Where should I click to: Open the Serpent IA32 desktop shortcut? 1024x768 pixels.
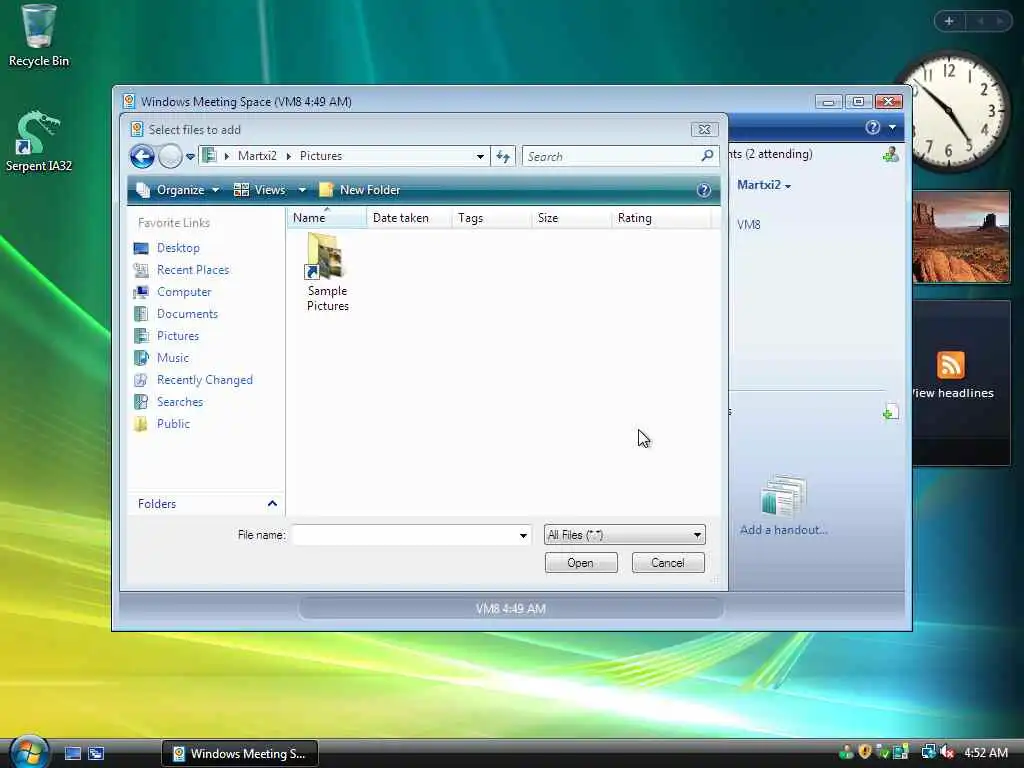[x=38, y=140]
